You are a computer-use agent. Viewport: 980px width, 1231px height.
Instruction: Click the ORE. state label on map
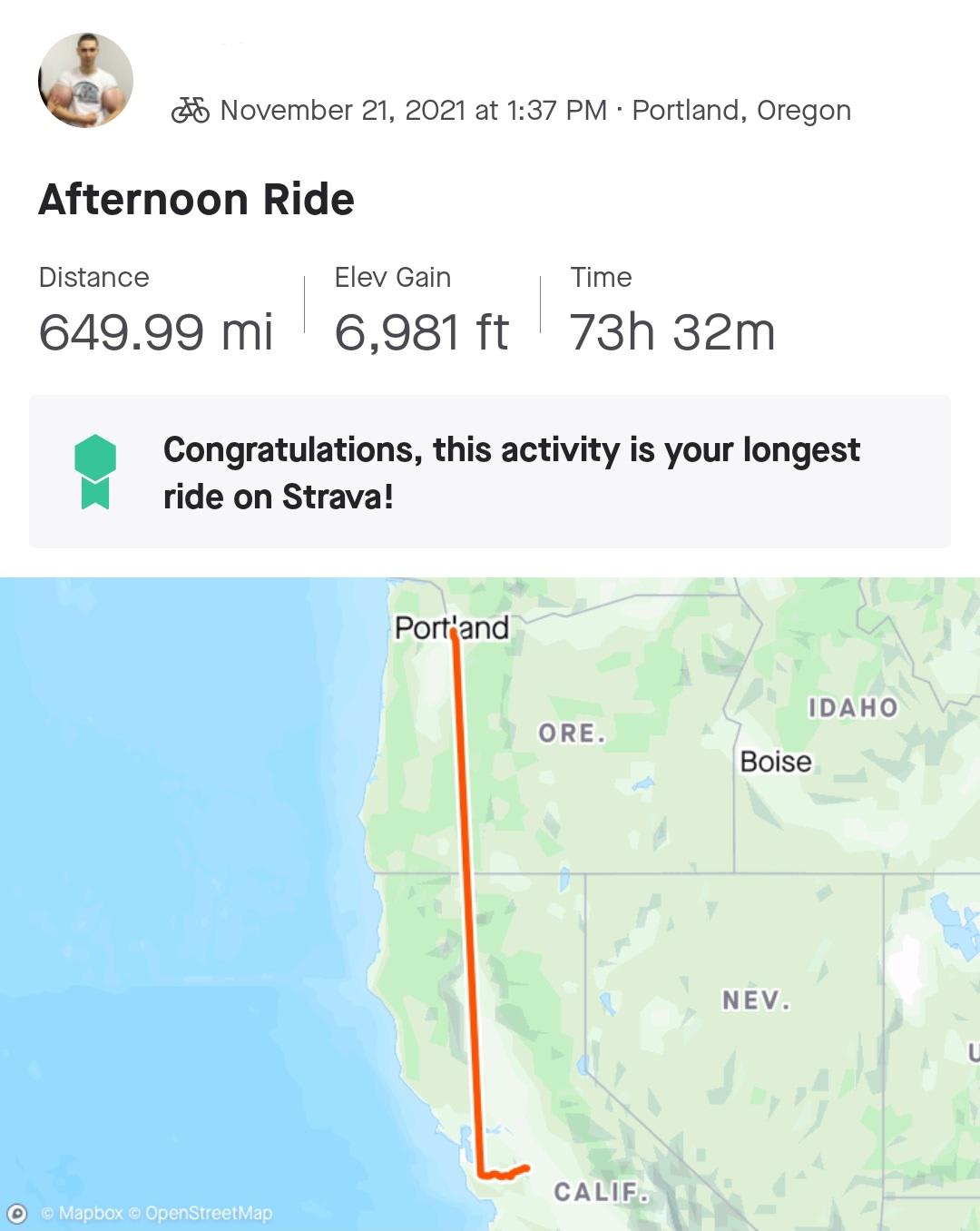click(x=572, y=733)
